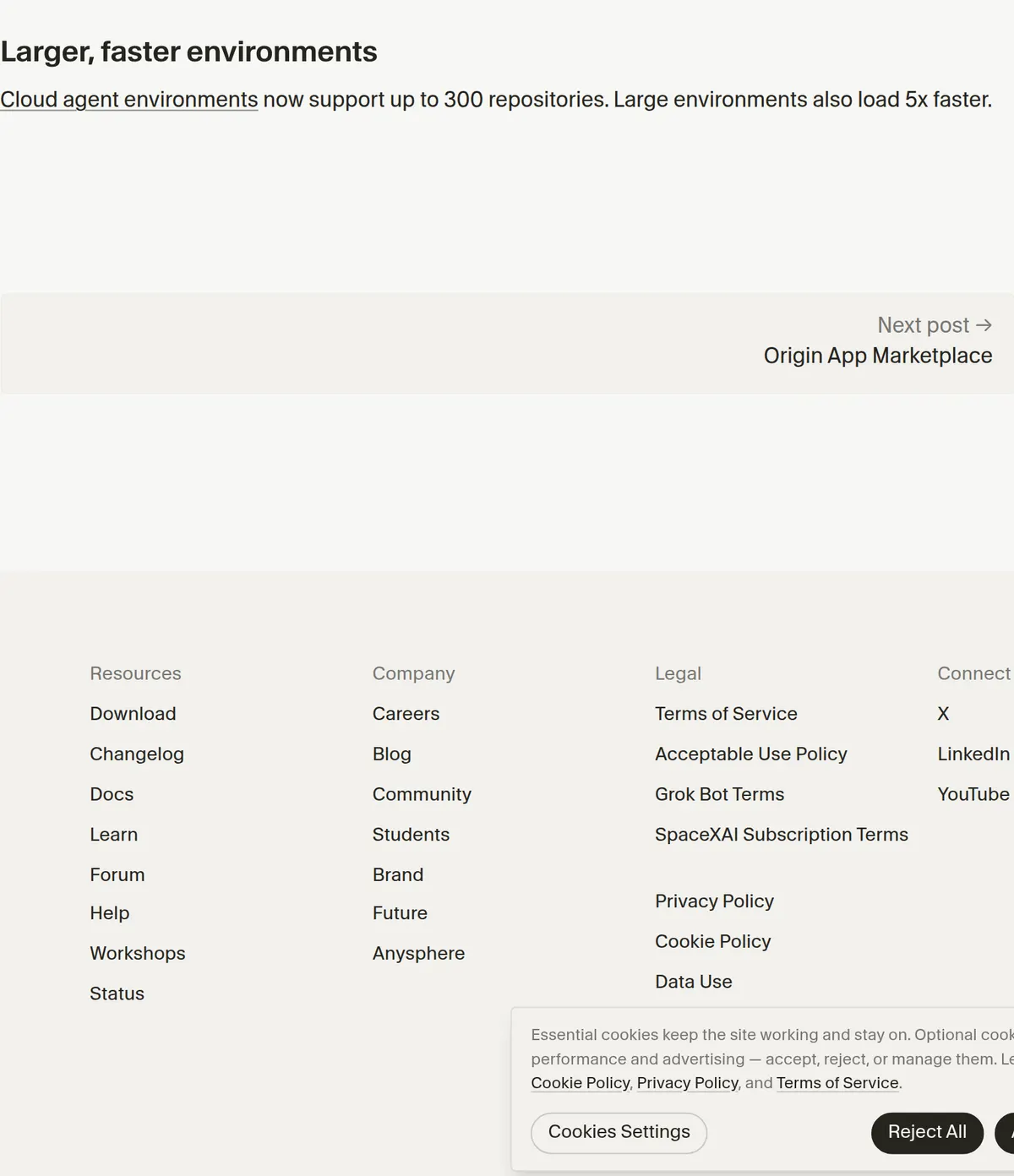This screenshot has height=1176, width=1014.
Task: Open the Data Use link
Action: point(693,982)
